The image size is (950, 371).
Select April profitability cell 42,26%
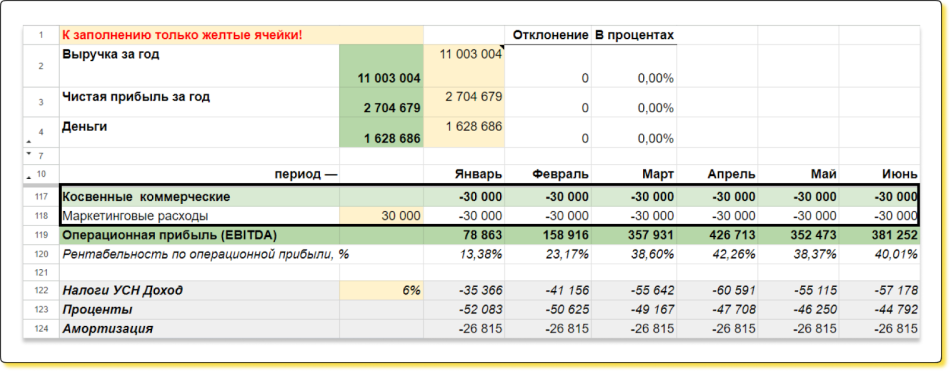(717, 254)
